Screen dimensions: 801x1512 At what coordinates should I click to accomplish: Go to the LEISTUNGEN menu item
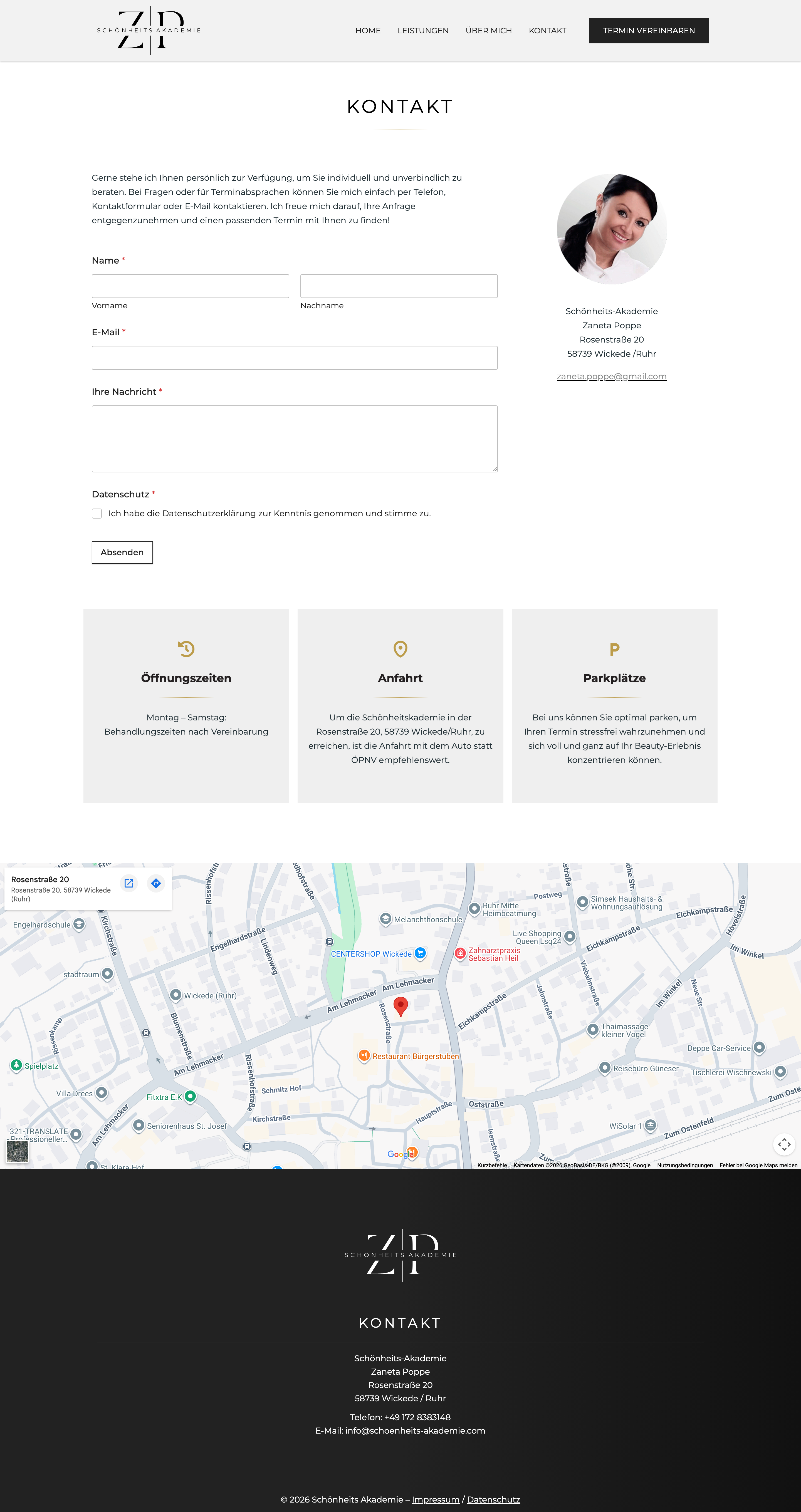point(423,31)
